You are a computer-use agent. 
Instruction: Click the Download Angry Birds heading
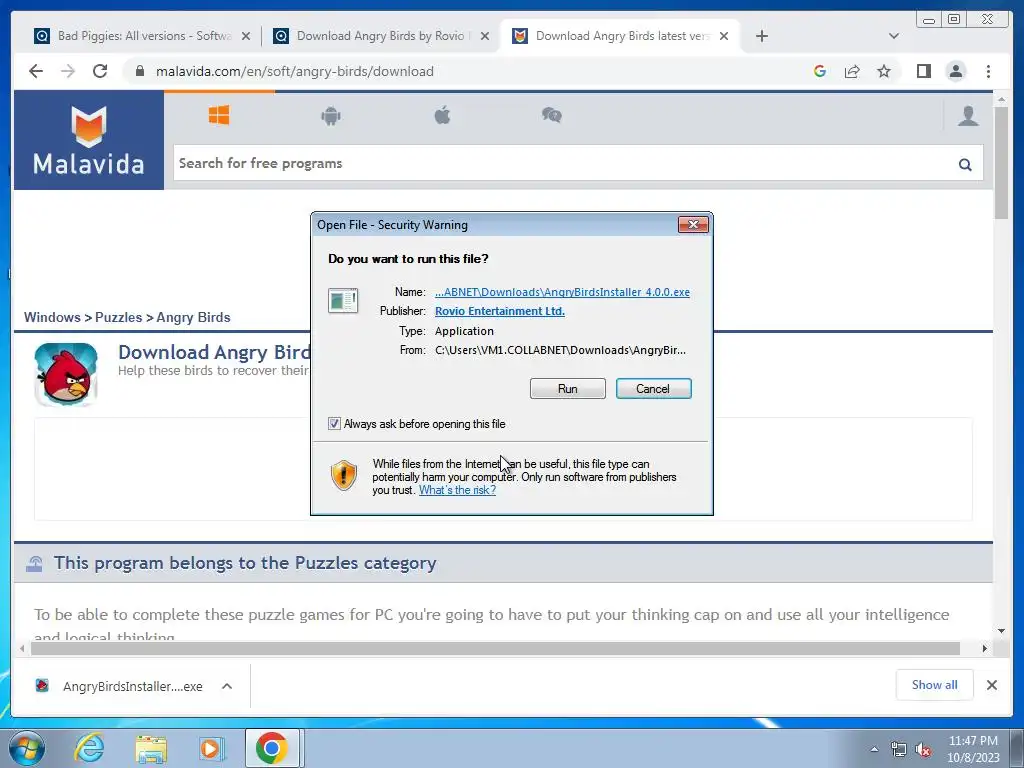214,353
